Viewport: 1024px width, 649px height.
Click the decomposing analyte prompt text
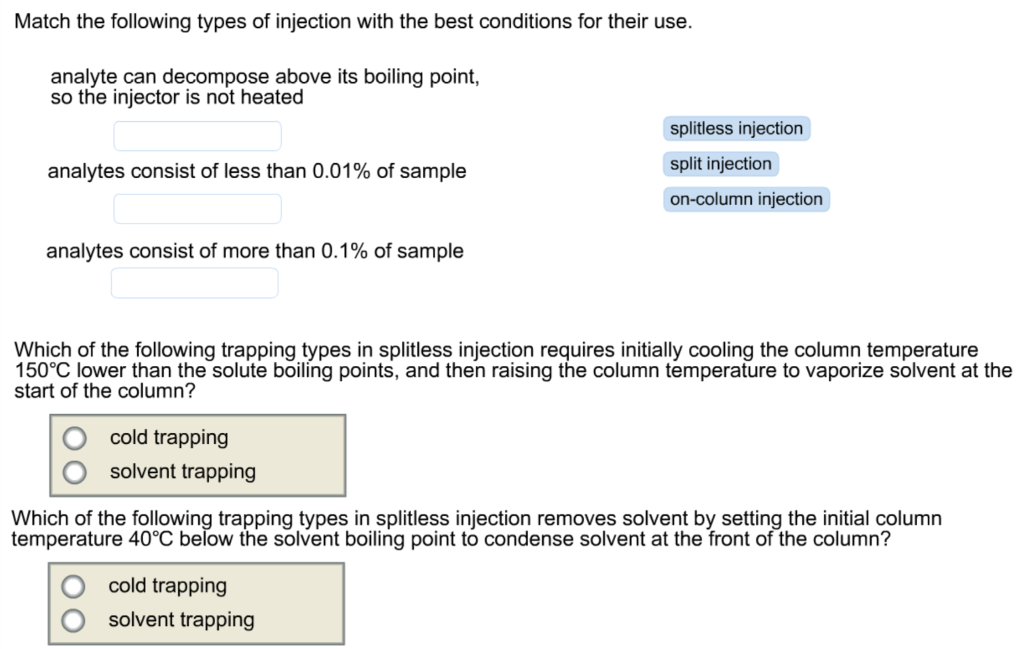point(265,86)
